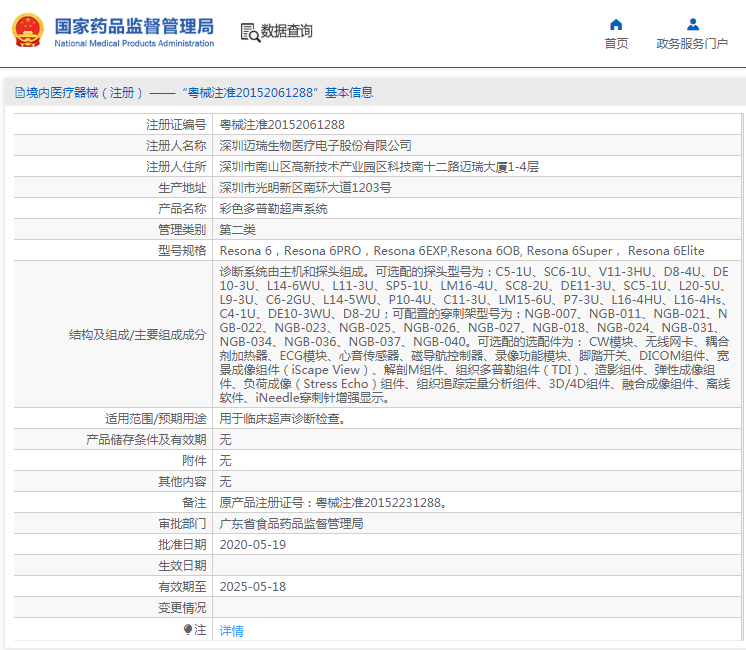
Task: Click the 注册人住所 label
Action: point(176,167)
